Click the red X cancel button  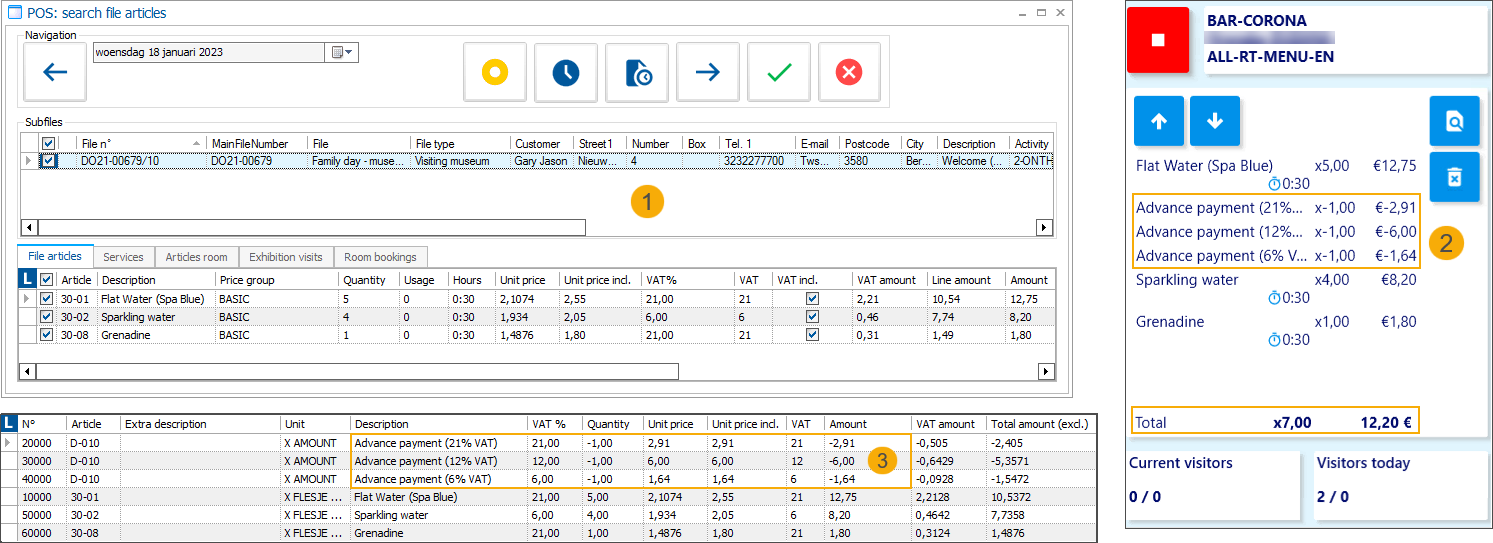point(849,72)
